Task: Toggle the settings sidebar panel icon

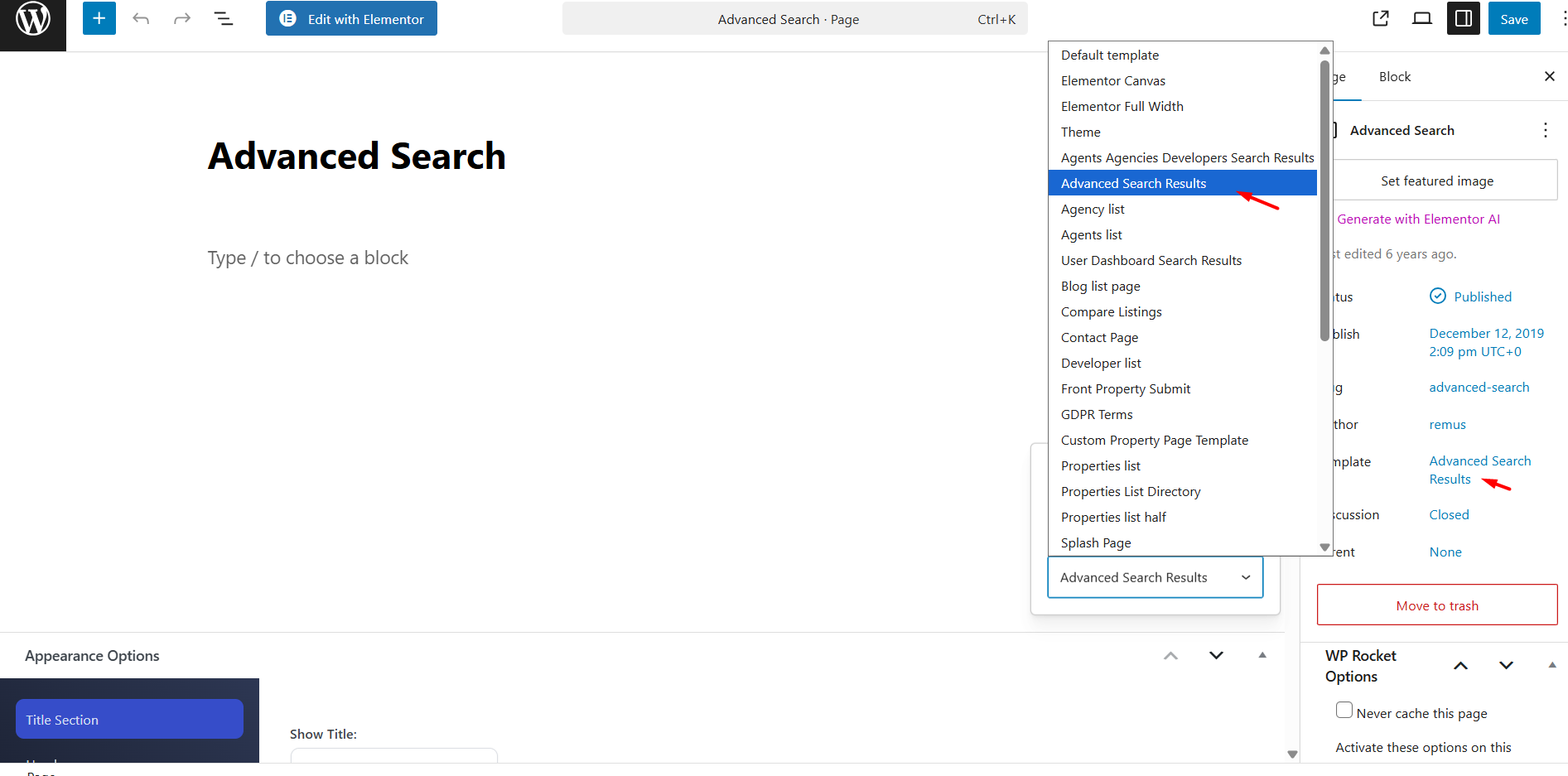Action: (x=1463, y=19)
